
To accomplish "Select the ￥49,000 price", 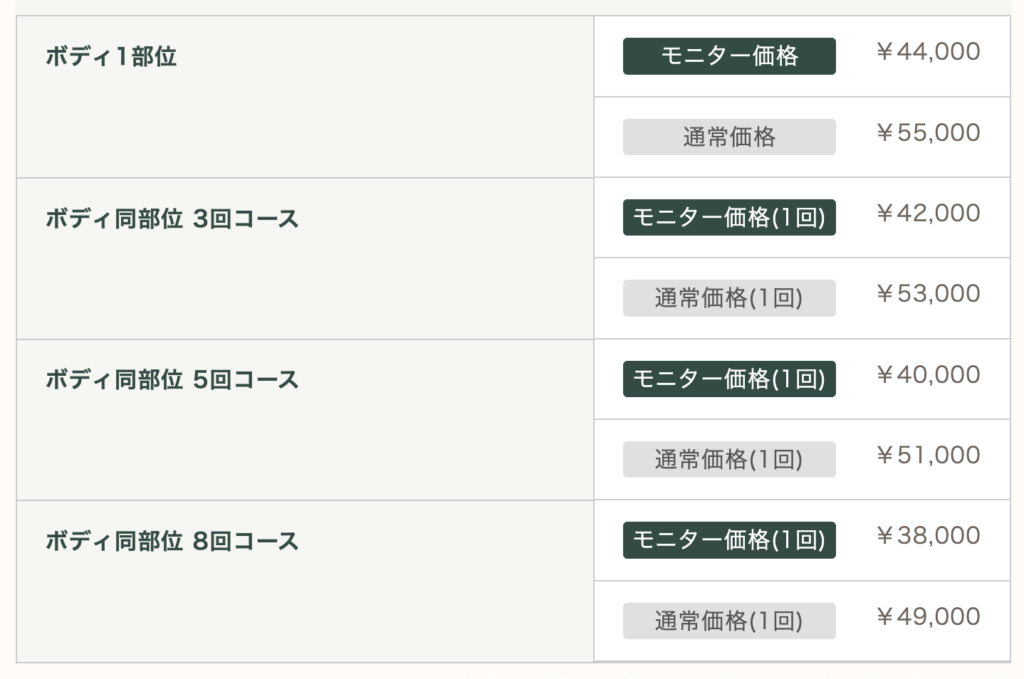I will point(927,617).
